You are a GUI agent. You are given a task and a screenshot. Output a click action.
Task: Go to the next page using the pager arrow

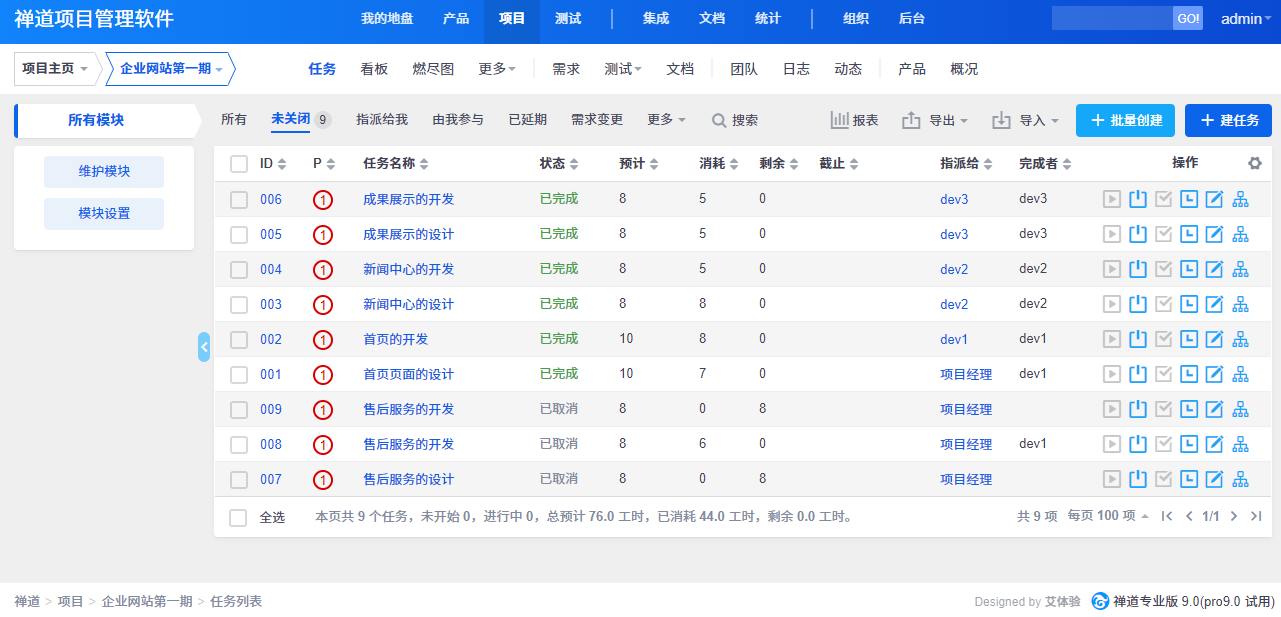[x=1234, y=516]
